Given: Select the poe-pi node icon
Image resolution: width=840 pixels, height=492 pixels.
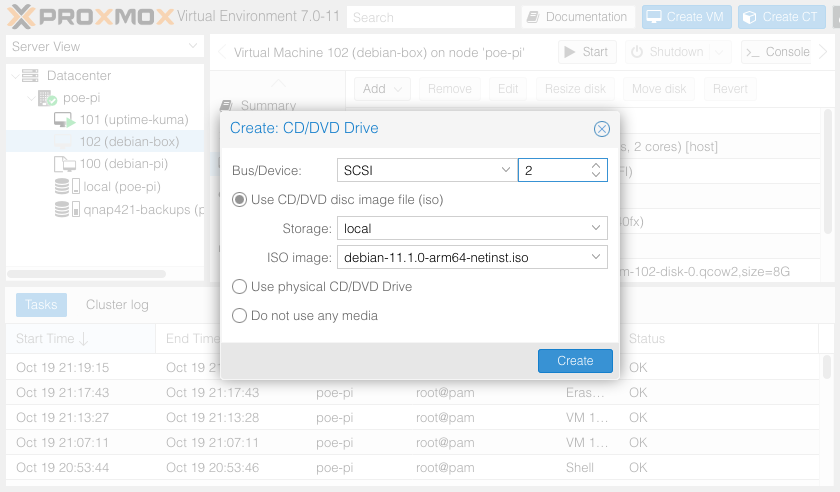Looking at the screenshot, I should [47, 98].
